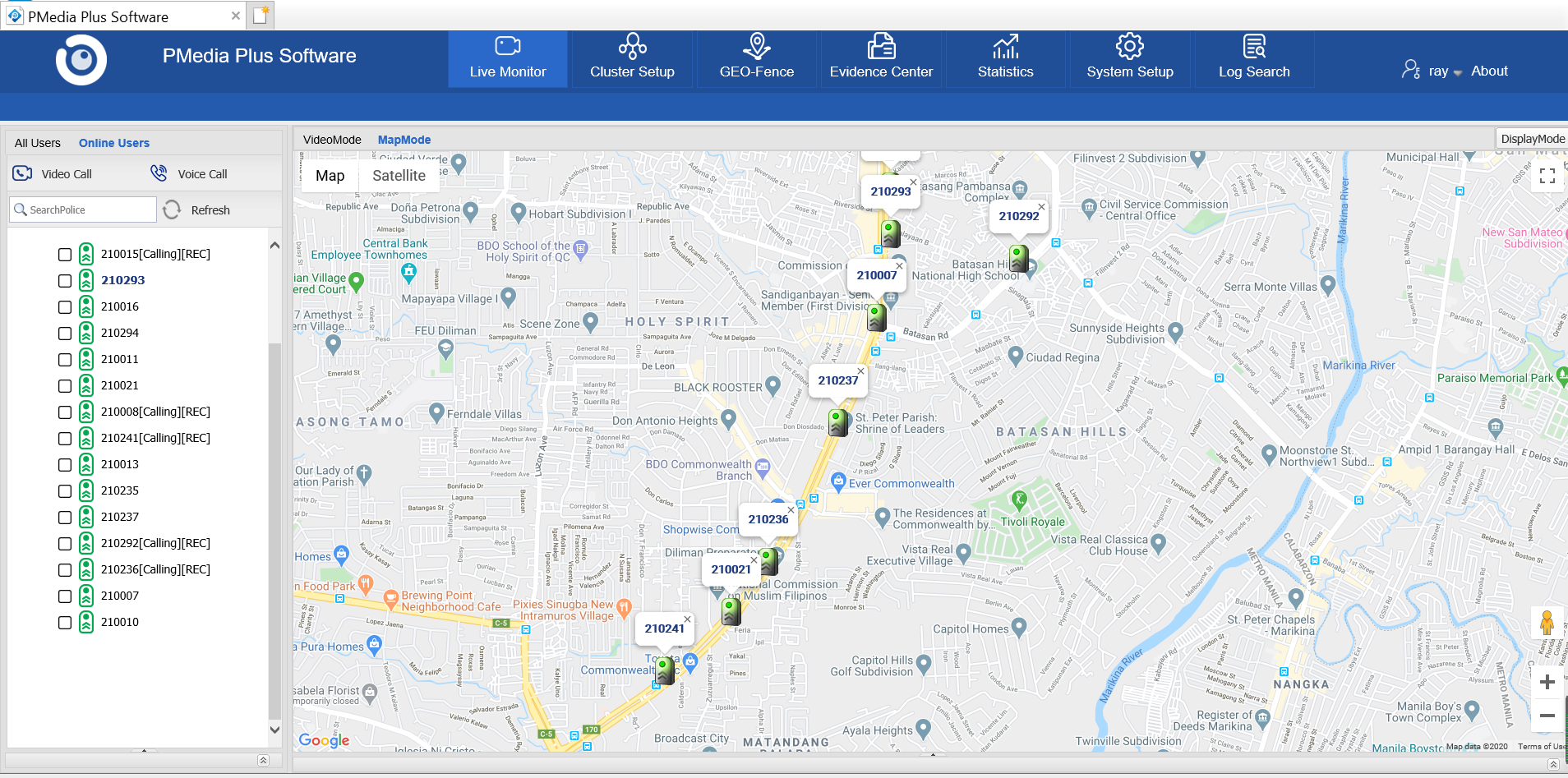Viewport: 1568px width, 778px height.
Task: Switch the map to Satellite view
Action: pyautogui.click(x=399, y=176)
